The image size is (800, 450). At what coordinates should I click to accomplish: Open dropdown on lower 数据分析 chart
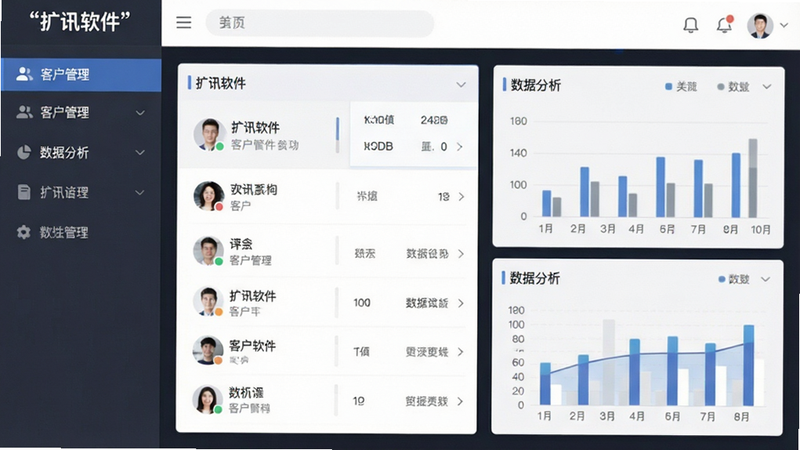tap(765, 279)
